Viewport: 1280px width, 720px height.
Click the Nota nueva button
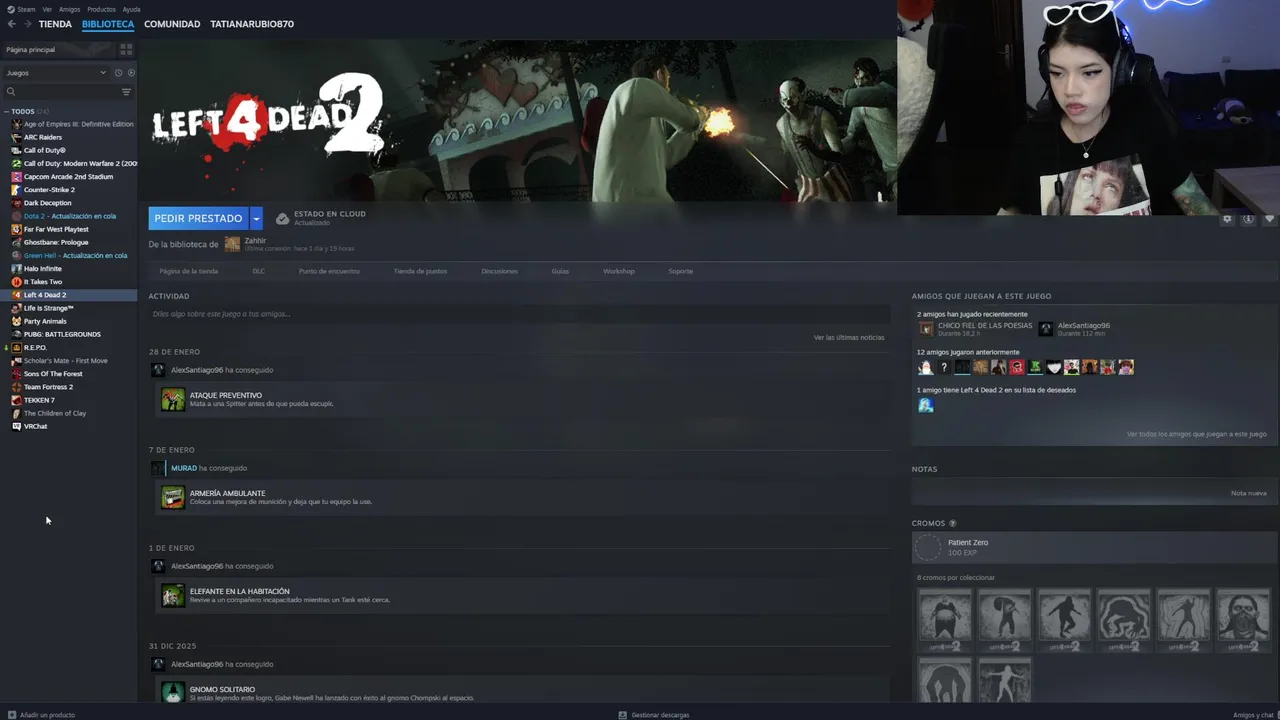[1248, 493]
